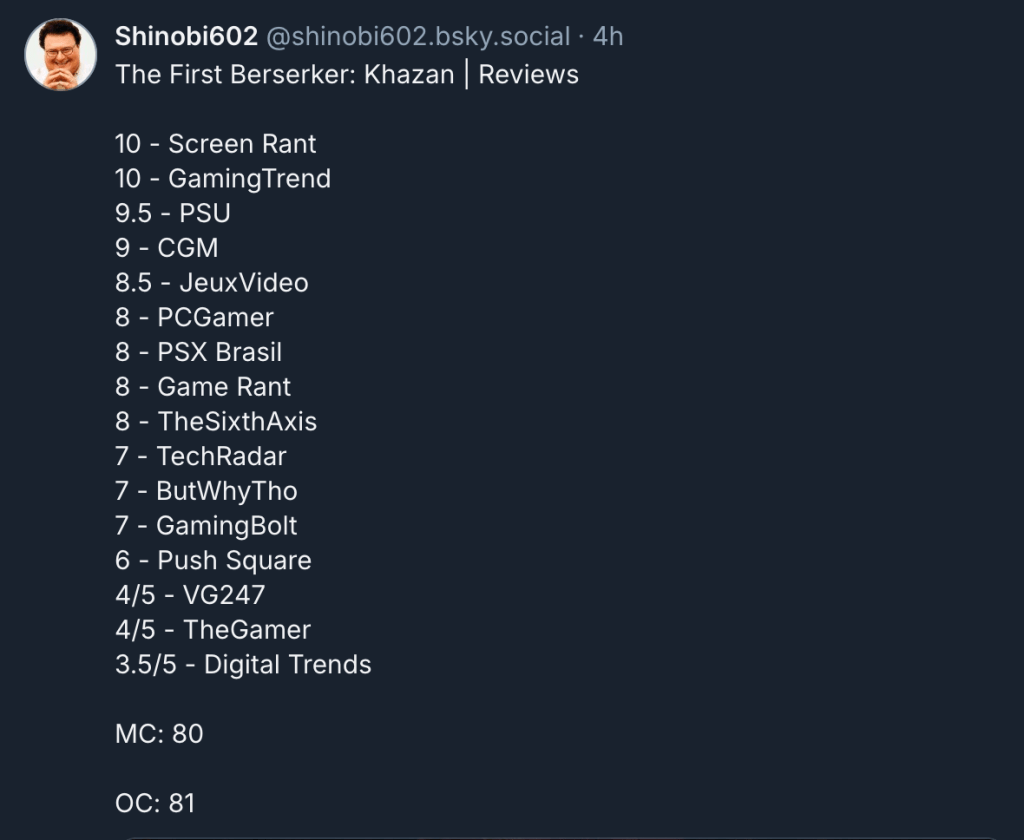Open the post via the 4h timestamp
Screen dimensions: 1024x840
pyautogui.click(x=608, y=37)
